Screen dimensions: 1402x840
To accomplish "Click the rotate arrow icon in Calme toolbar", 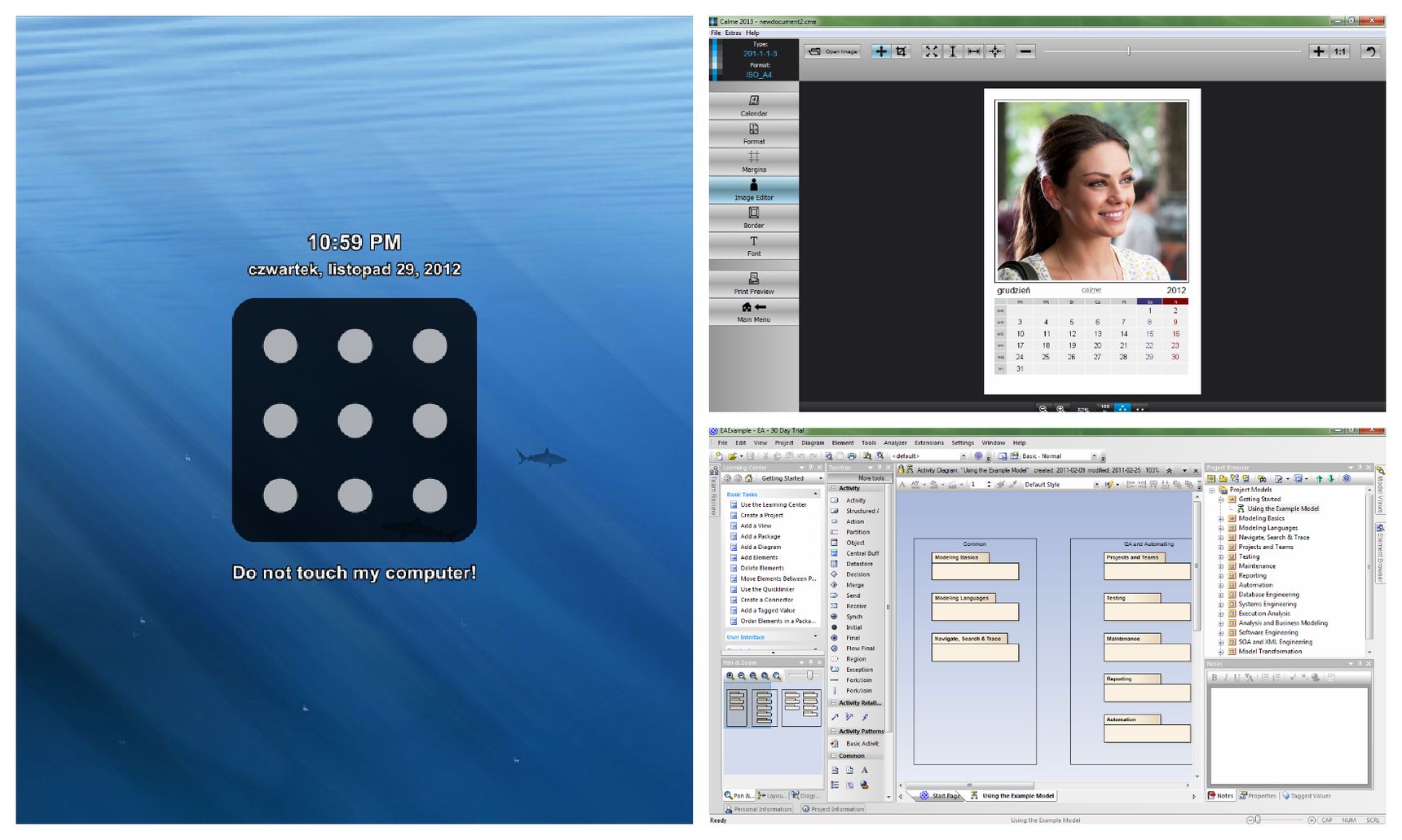I will pyautogui.click(x=1370, y=51).
